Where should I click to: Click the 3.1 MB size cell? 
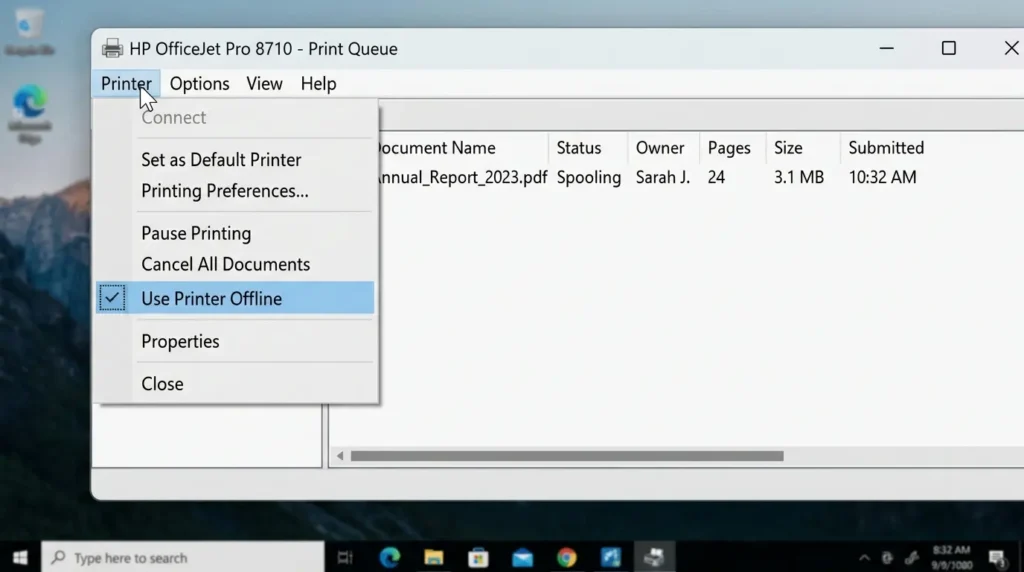799,178
